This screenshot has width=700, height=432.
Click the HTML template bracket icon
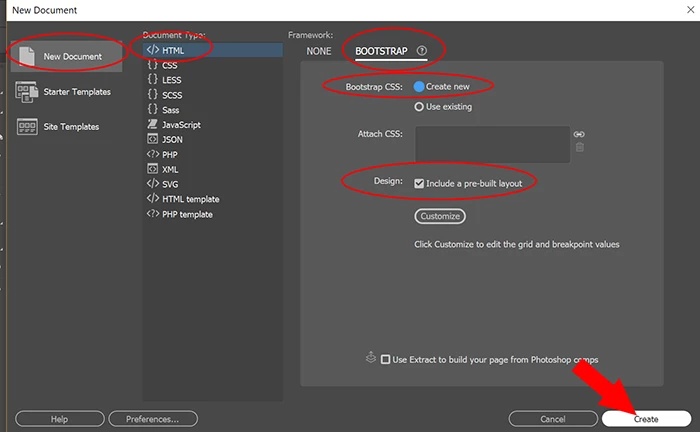pyautogui.click(x=153, y=198)
